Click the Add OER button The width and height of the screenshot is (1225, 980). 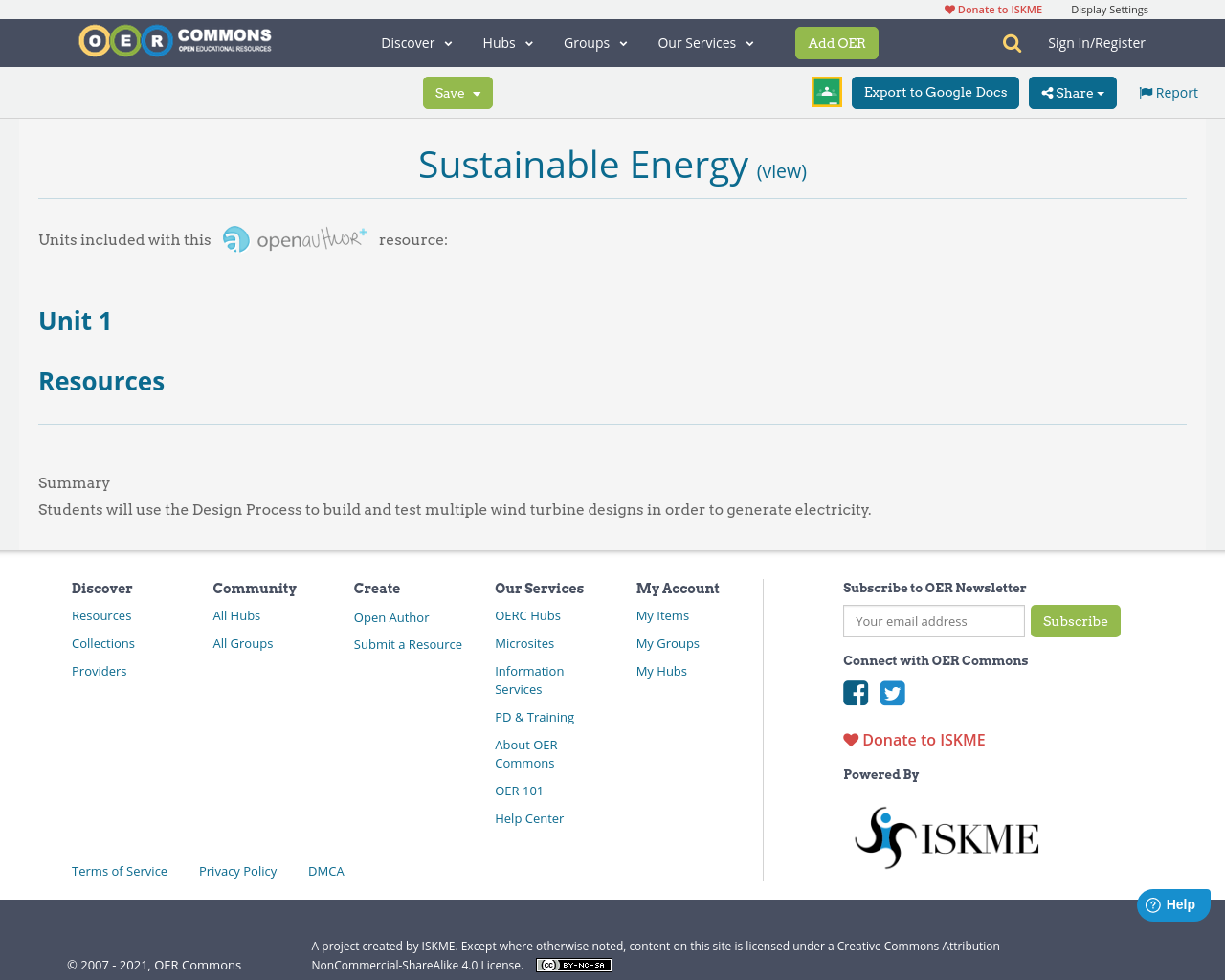[x=836, y=42]
